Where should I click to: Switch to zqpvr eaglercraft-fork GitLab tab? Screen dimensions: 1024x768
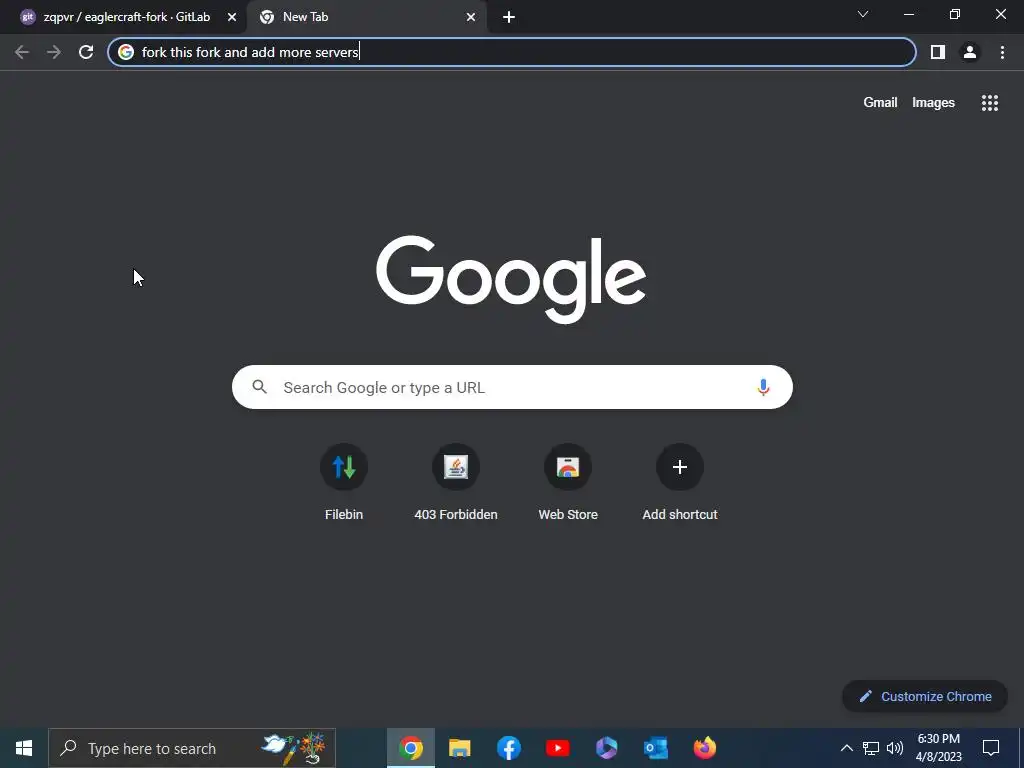point(123,17)
